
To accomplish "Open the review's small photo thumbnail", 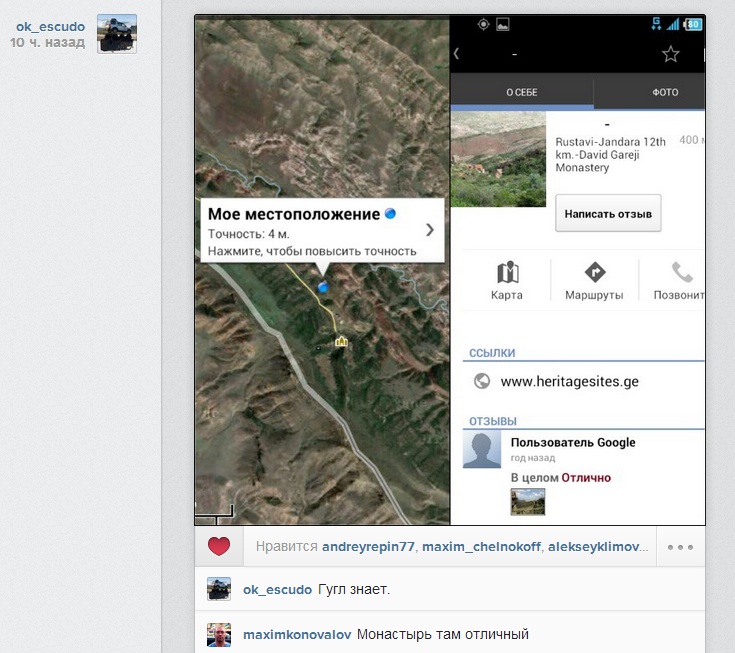I will pos(528,502).
